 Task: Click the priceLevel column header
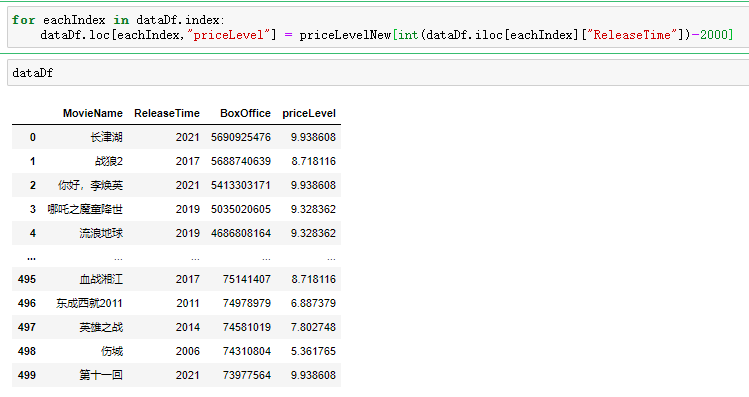(309, 114)
